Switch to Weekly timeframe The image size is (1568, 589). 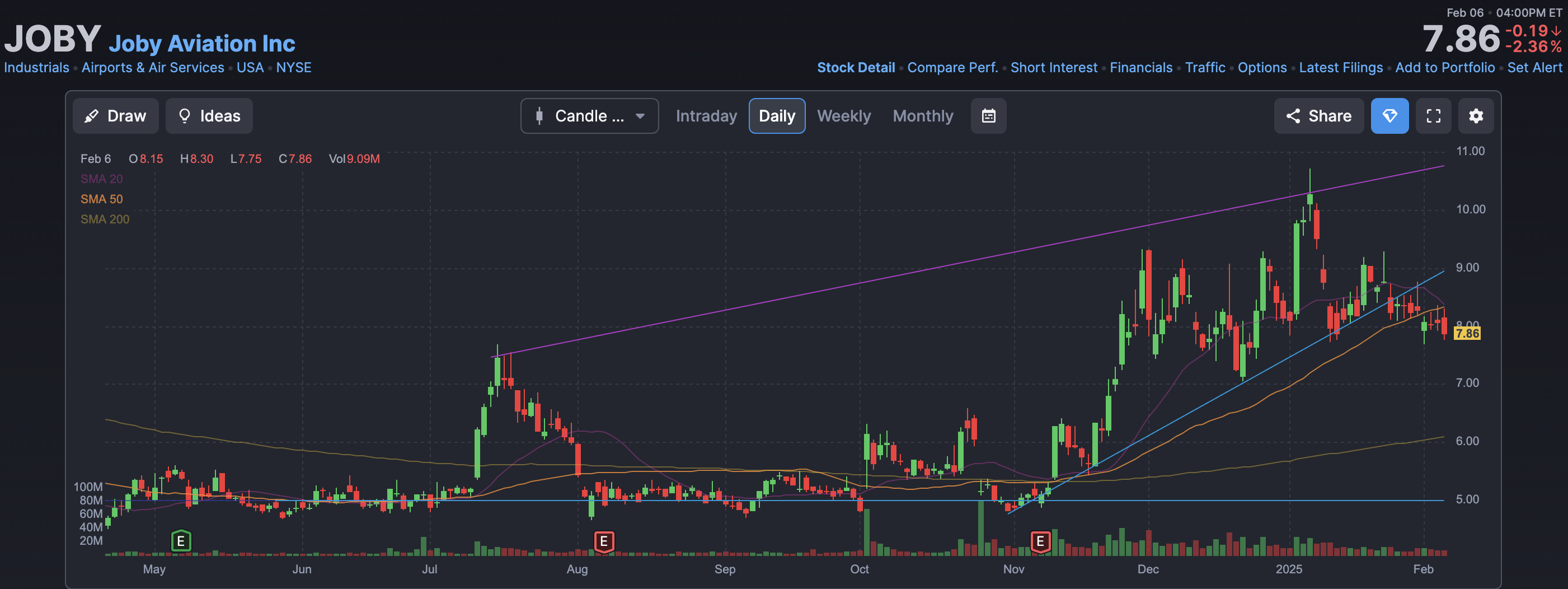coord(844,116)
